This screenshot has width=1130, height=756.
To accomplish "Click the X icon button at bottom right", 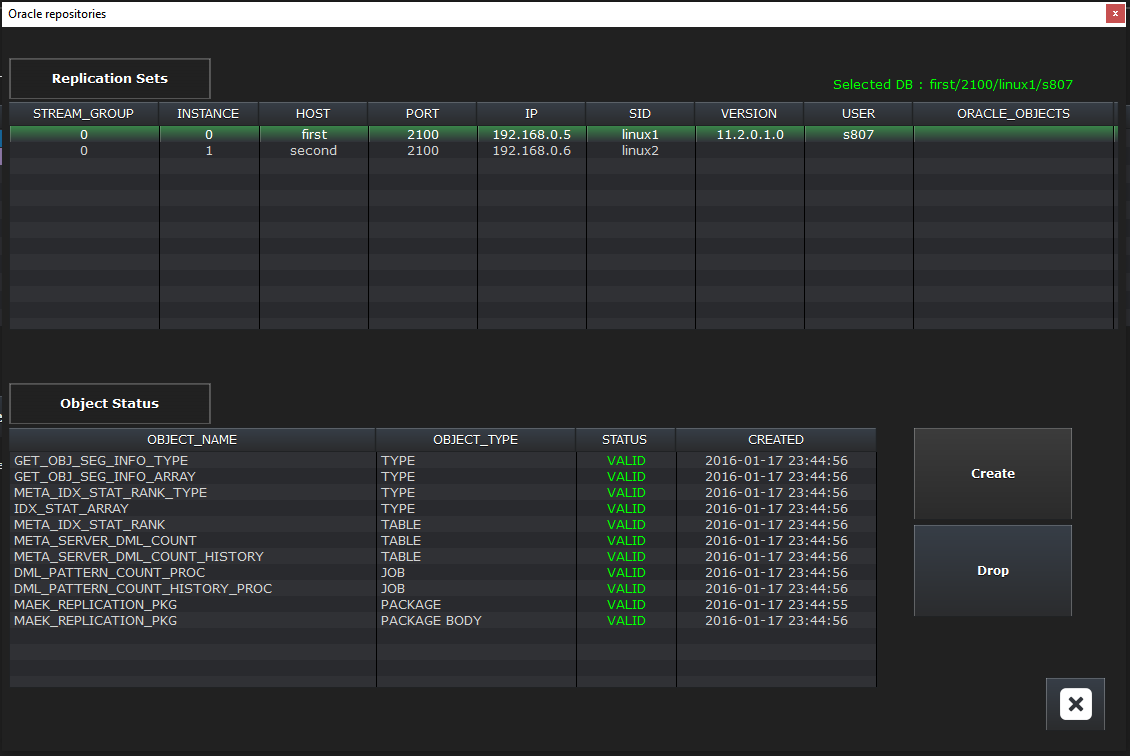I will click(1075, 704).
